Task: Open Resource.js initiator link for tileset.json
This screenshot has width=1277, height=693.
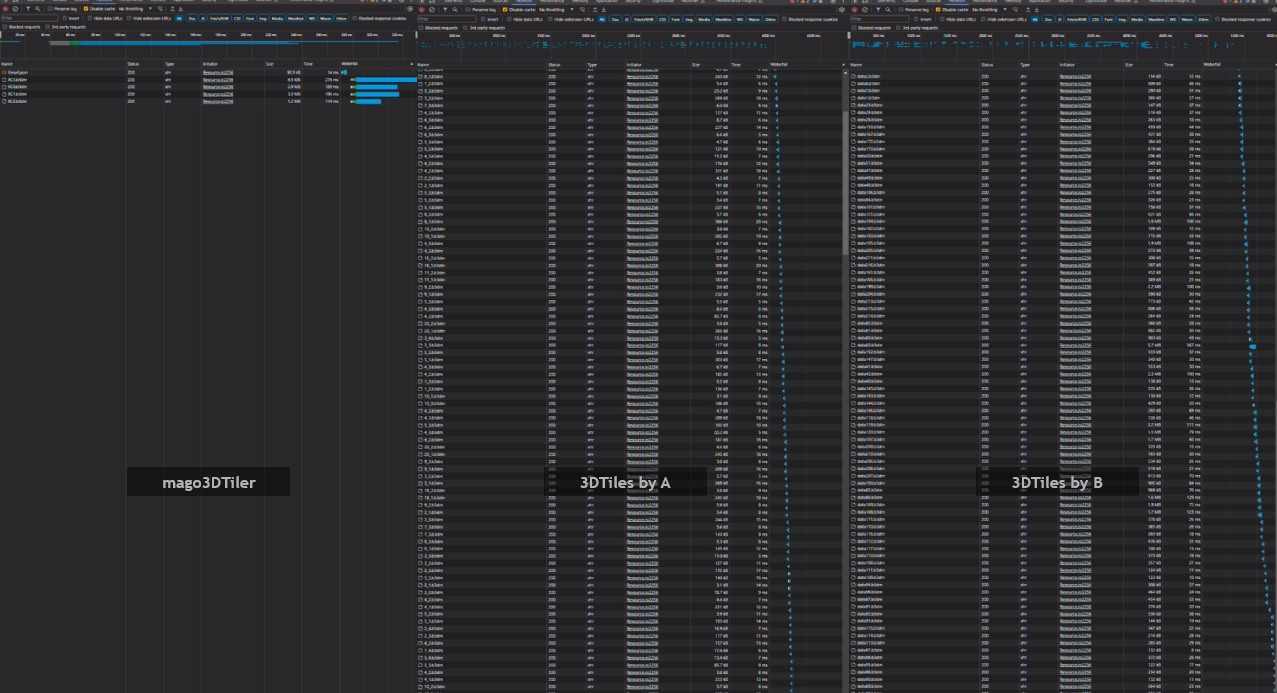Action: pos(218,72)
